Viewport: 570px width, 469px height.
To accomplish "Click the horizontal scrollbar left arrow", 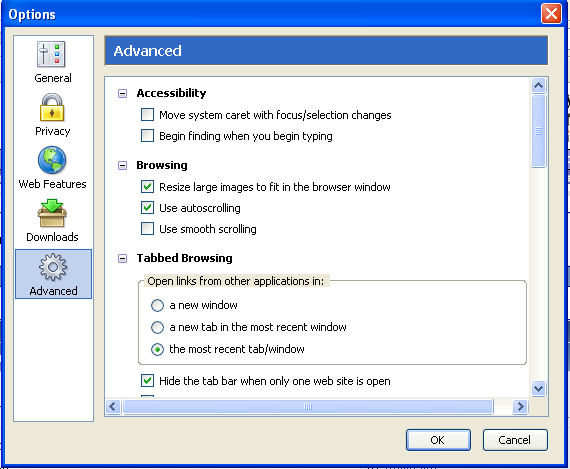I will coord(113,406).
